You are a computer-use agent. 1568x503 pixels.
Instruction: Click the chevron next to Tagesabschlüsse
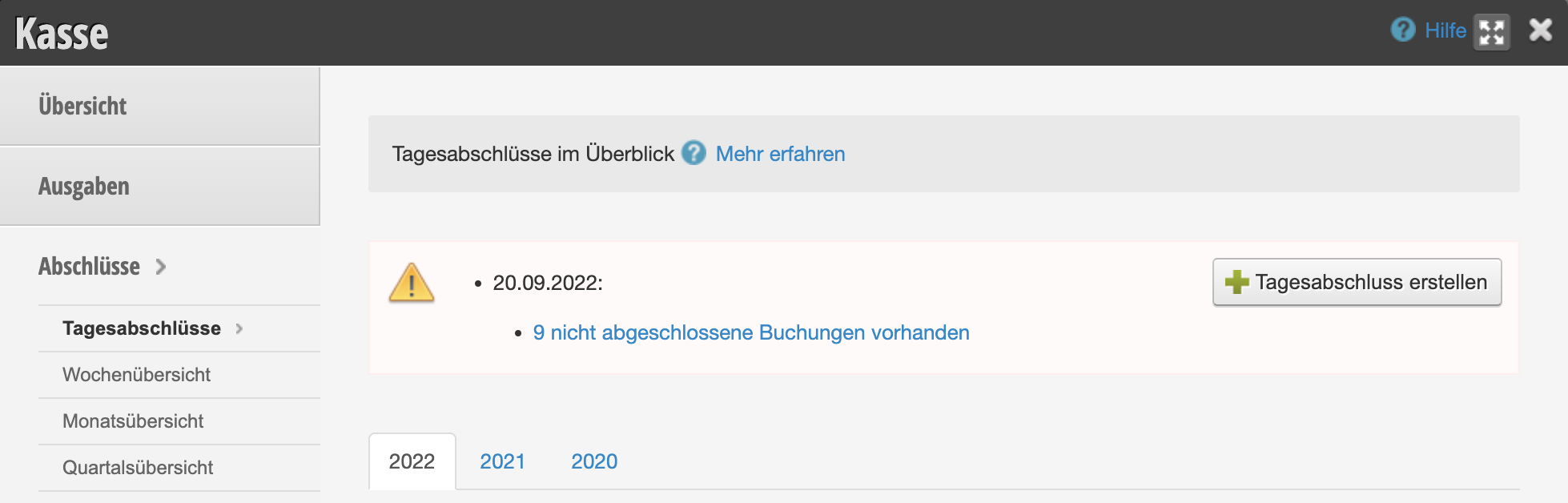[239, 328]
